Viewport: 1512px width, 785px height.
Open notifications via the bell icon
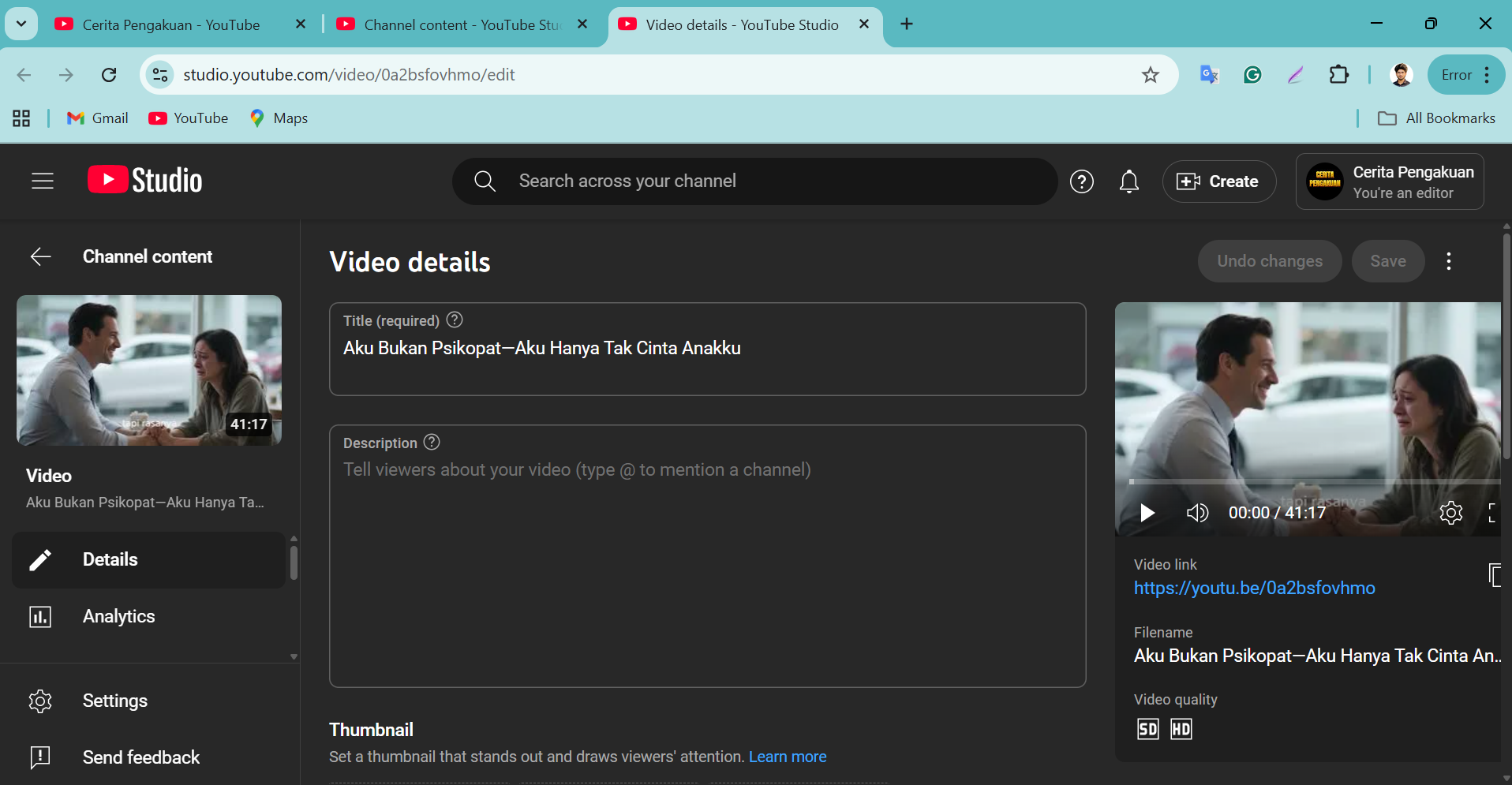(x=1129, y=181)
